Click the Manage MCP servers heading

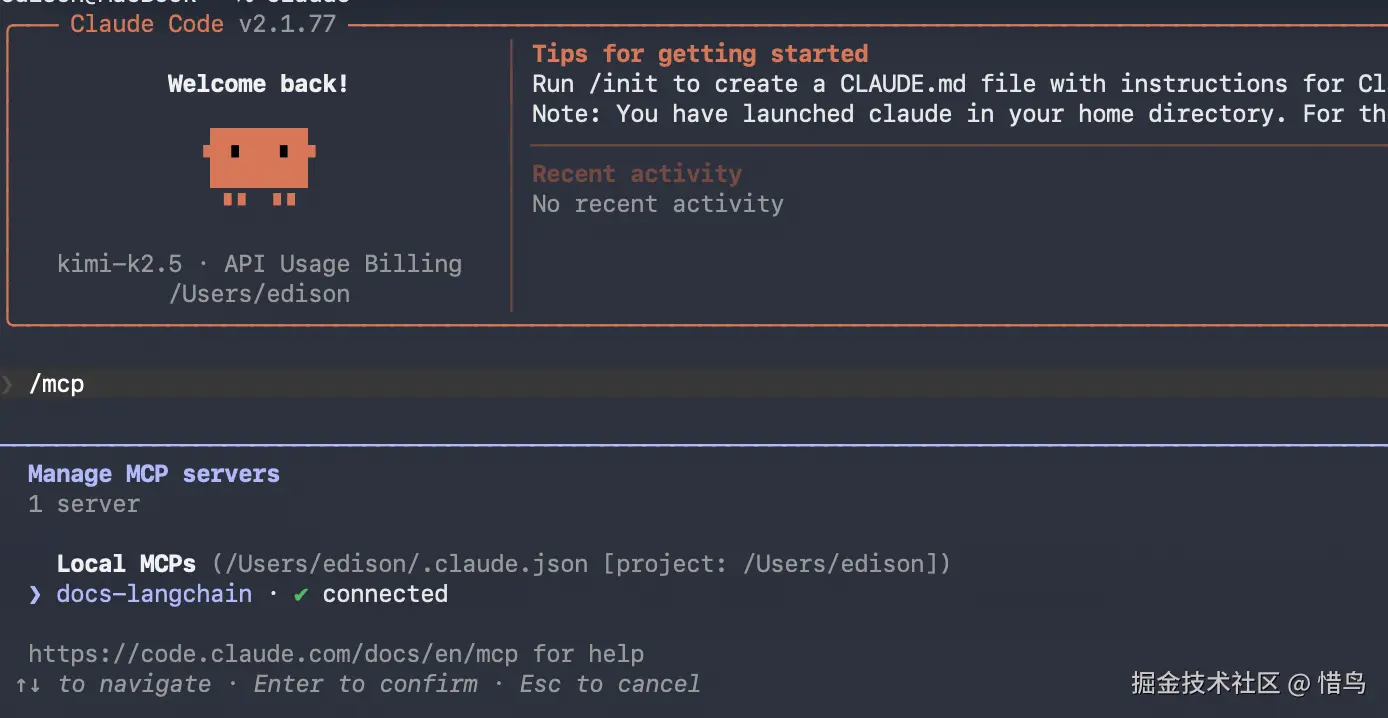click(154, 474)
